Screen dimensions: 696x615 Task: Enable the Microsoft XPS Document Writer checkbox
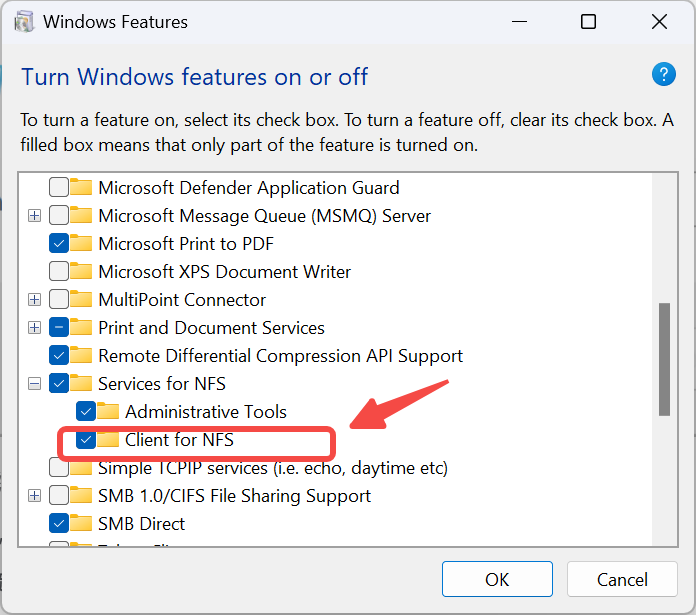[59, 271]
